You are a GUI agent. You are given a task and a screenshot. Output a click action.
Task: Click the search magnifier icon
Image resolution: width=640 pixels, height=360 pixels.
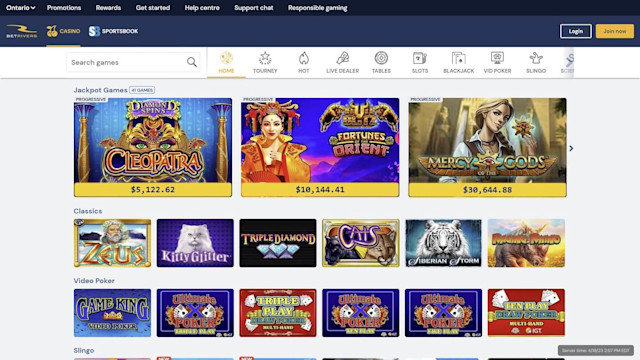[191, 62]
